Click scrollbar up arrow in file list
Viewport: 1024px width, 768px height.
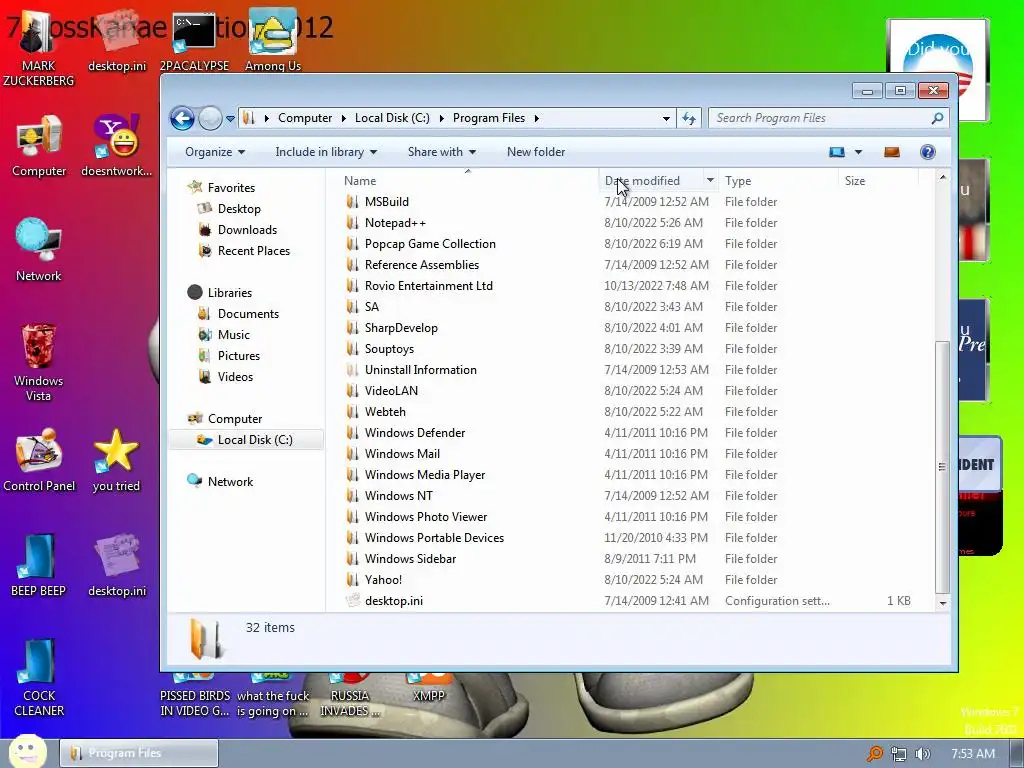tap(942, 178)
